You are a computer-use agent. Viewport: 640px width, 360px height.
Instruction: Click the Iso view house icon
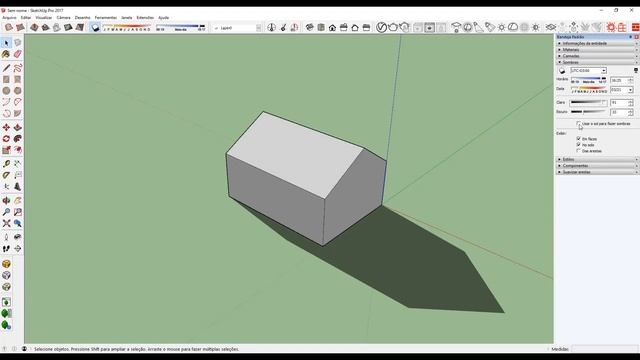pyautogui.click(x=310, y=27)
